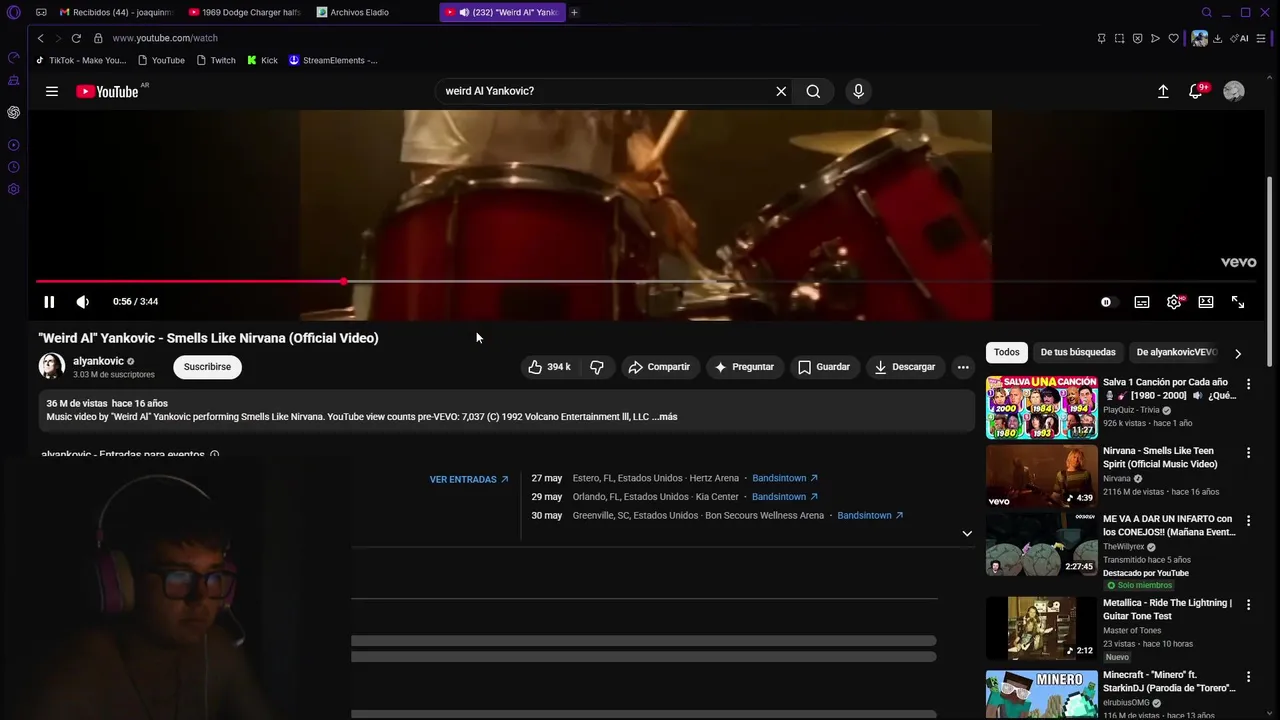Subscribe with the Suscribirse button
Image resolution: width=1280 pixels, height=720 pixels.
[x=207, y=367]
